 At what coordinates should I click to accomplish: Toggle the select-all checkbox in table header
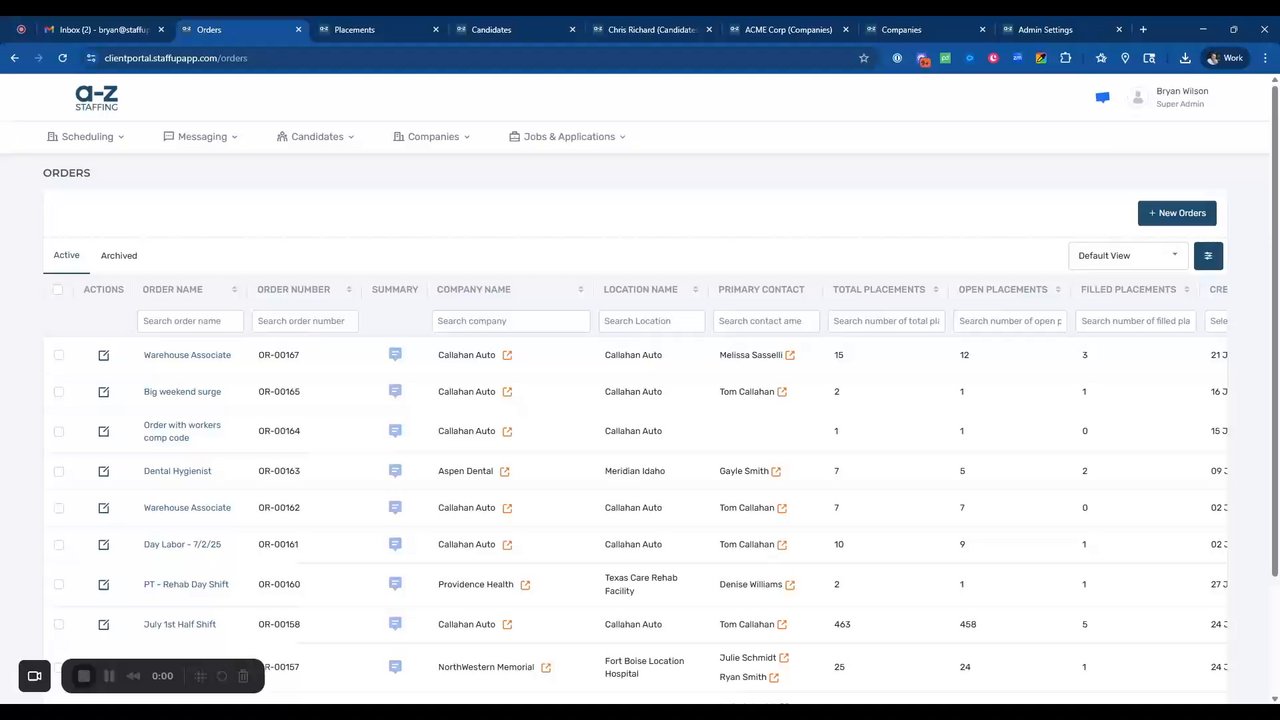coord(58,290)
